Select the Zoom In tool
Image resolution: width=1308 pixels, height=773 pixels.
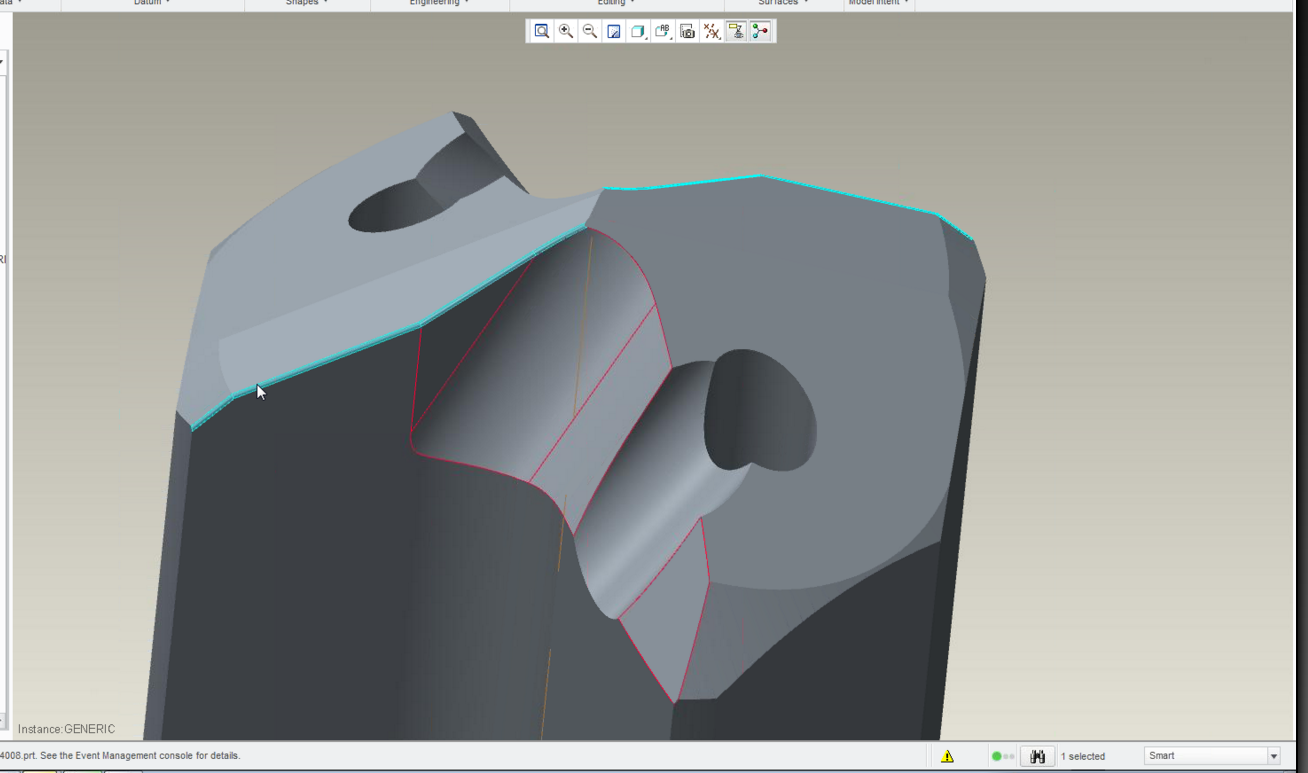(566, 31)
